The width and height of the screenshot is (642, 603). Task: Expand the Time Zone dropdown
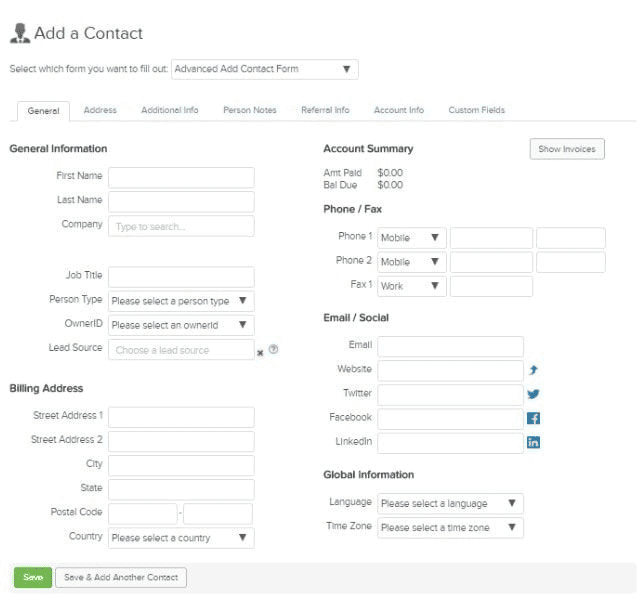450,527
